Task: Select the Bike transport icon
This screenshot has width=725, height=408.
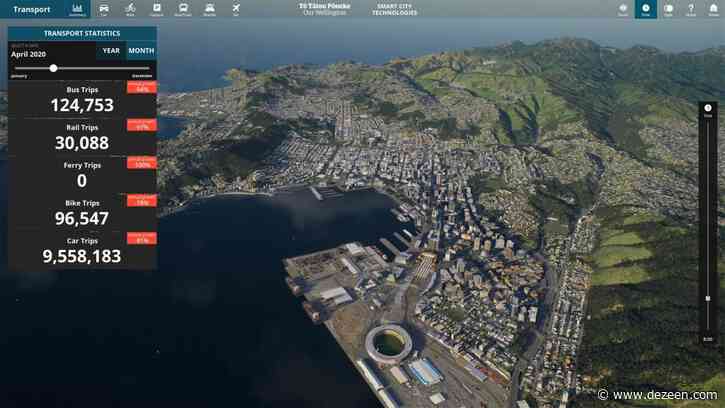Action: 130,9
